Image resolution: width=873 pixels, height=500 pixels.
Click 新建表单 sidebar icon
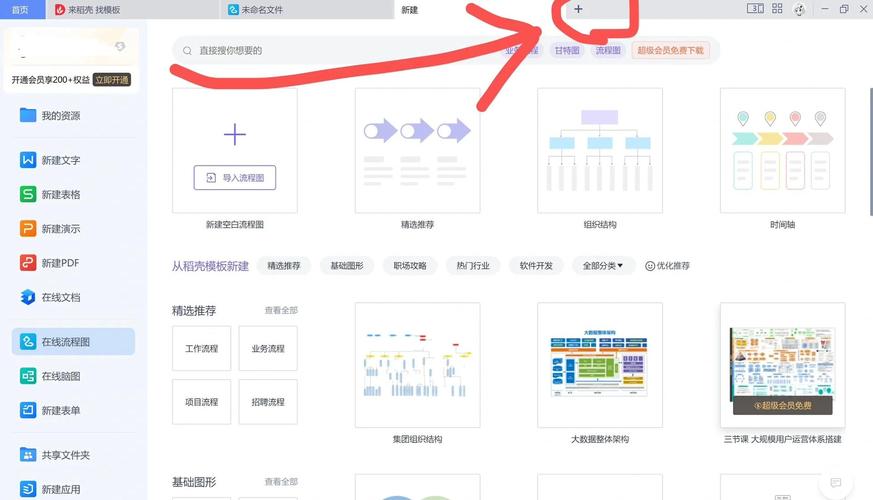pos(28,410)
